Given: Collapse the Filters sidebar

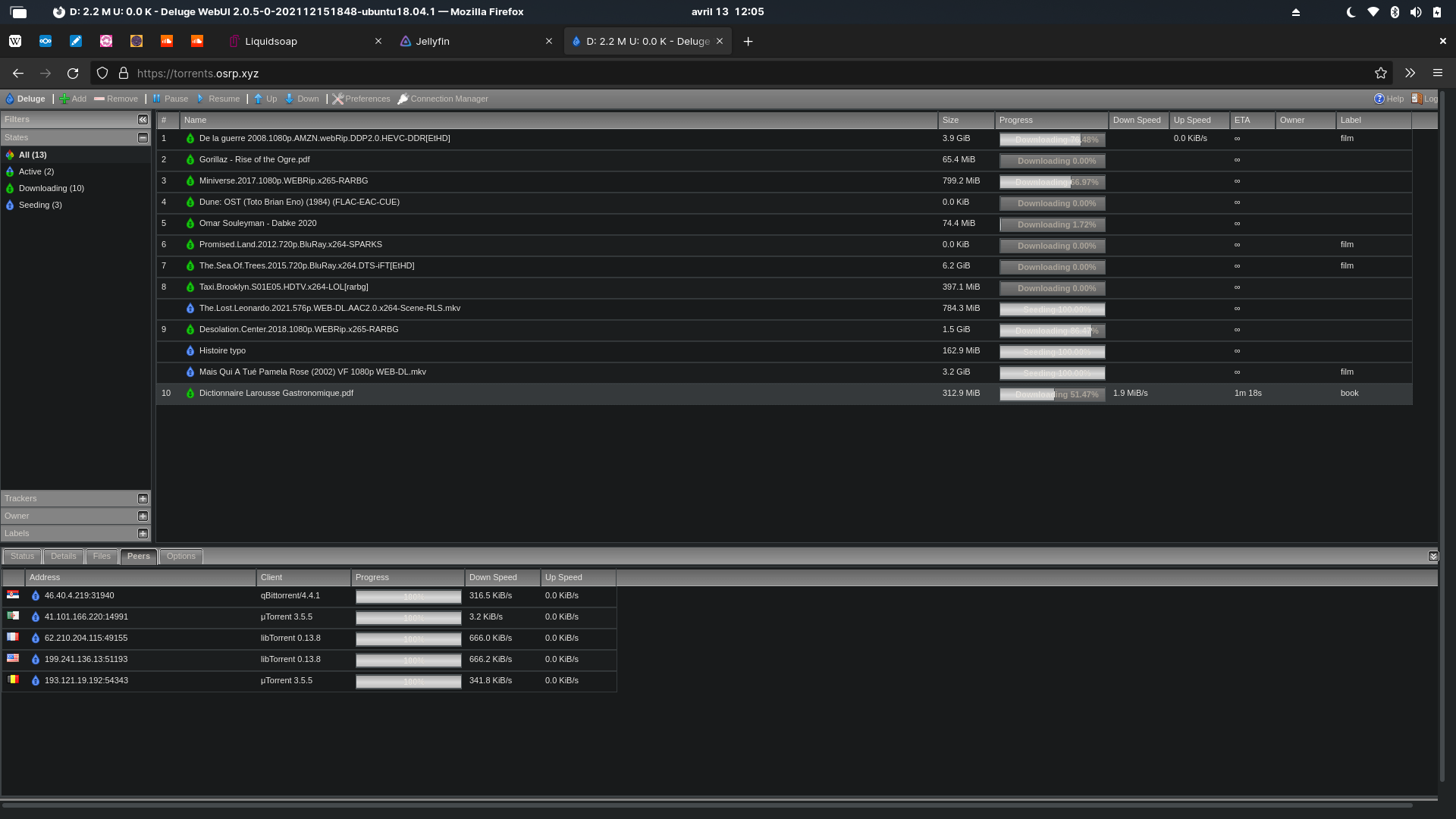Looking at the screenshot, I should (x=143, y=120).
